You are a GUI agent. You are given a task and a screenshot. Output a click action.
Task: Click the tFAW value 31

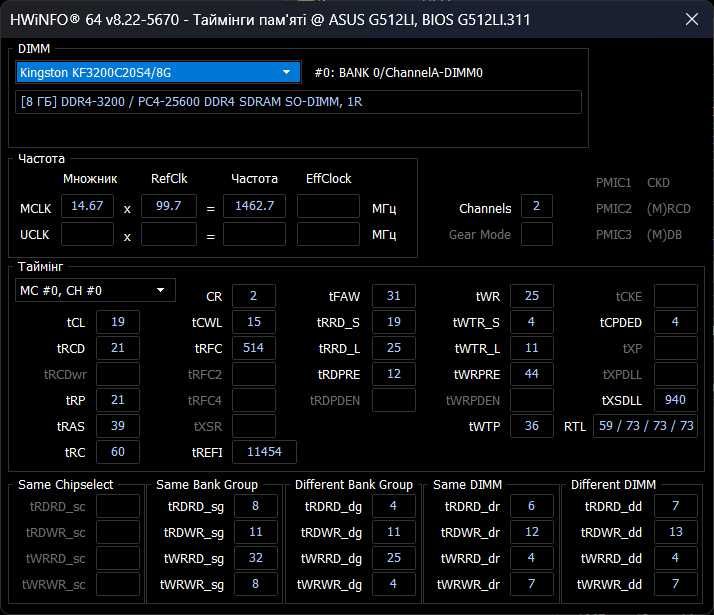coord(394,296)
